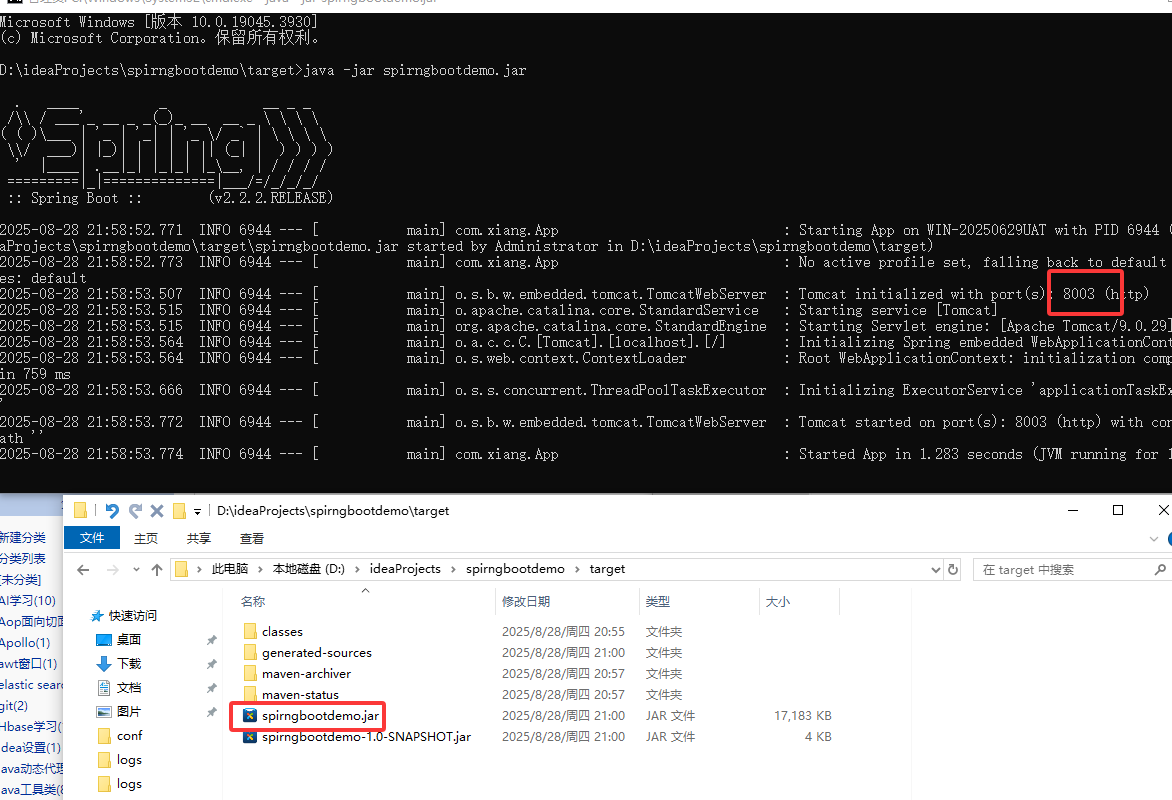The image size is (1172, 800).
Task: Click the undo icon in Explorer title bar
Action: [112, 511]
